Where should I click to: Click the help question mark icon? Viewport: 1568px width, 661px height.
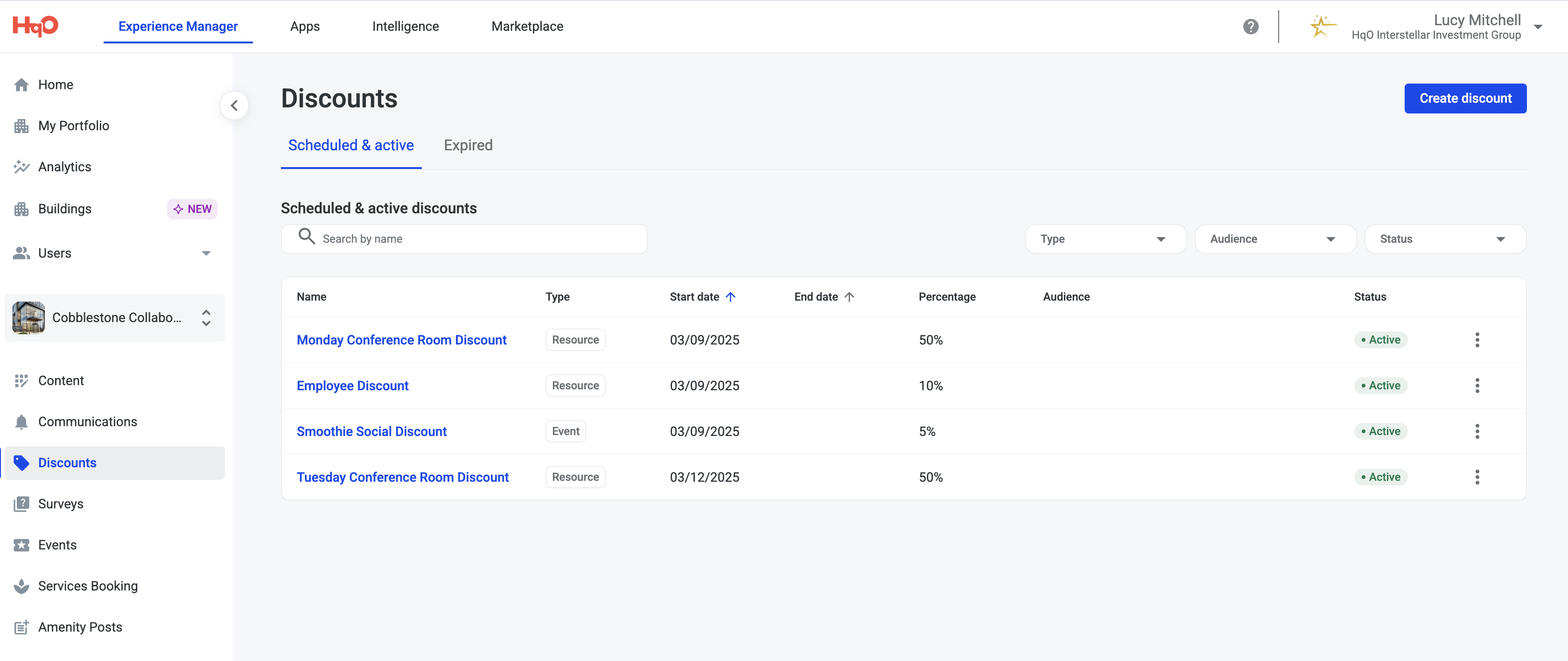[1250, 27]
